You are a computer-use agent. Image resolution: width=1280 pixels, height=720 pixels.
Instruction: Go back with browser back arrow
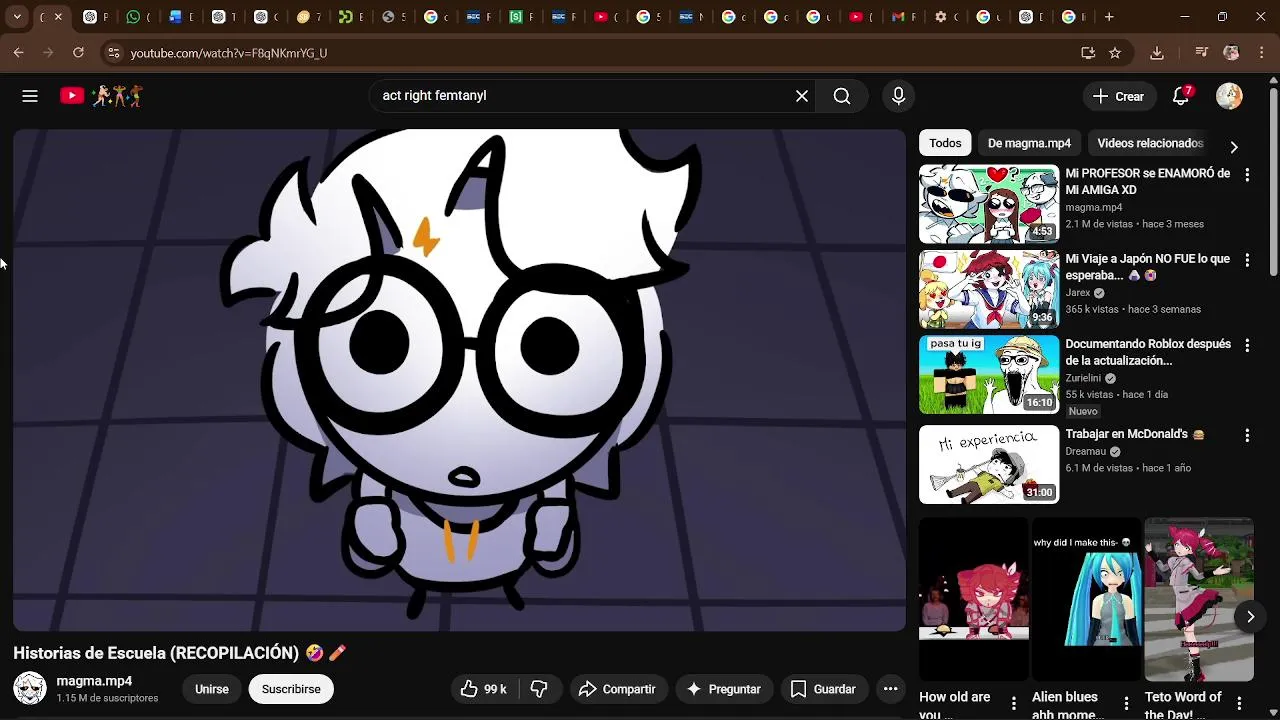(x=19, y=53)
